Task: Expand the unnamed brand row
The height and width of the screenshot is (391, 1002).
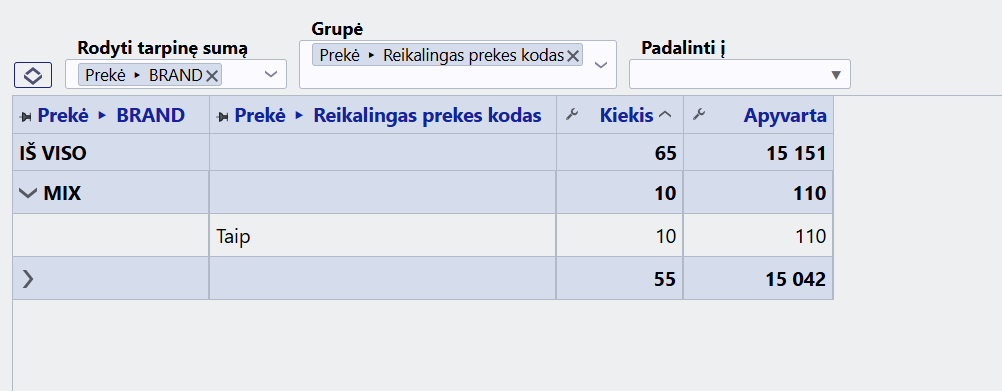Action: 27,279
